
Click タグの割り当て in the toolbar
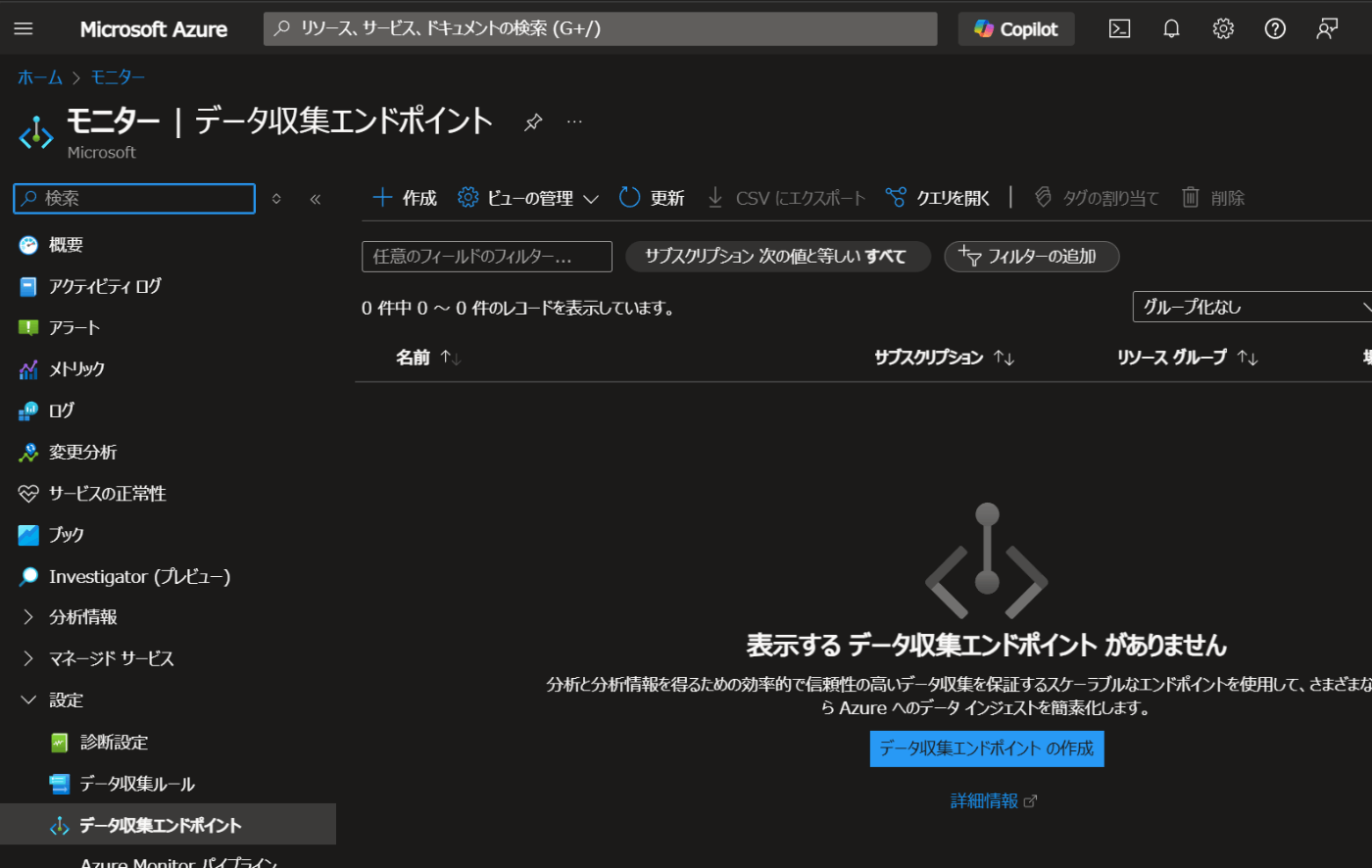tap(1097, 198)
